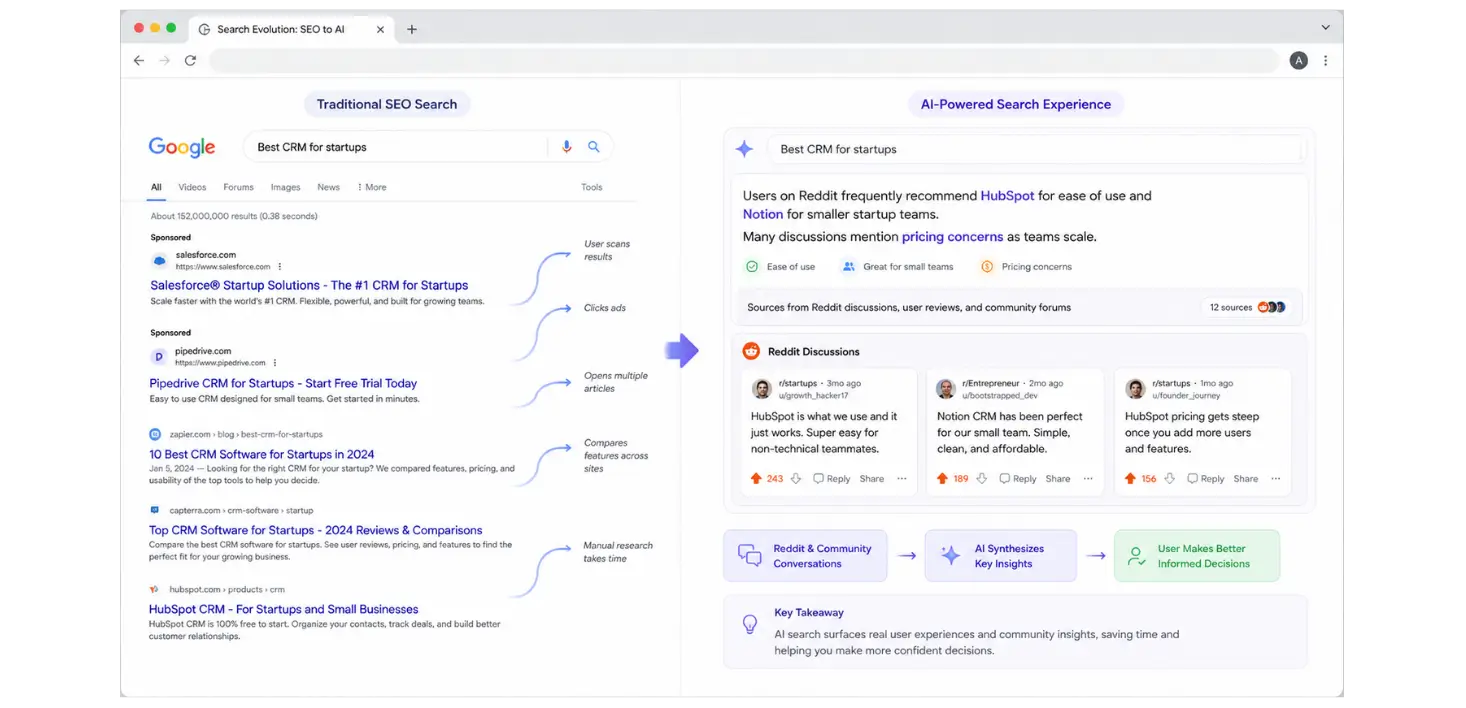Open the More search filters dropdown
1466x708 pixels.
tap(371, 187)
